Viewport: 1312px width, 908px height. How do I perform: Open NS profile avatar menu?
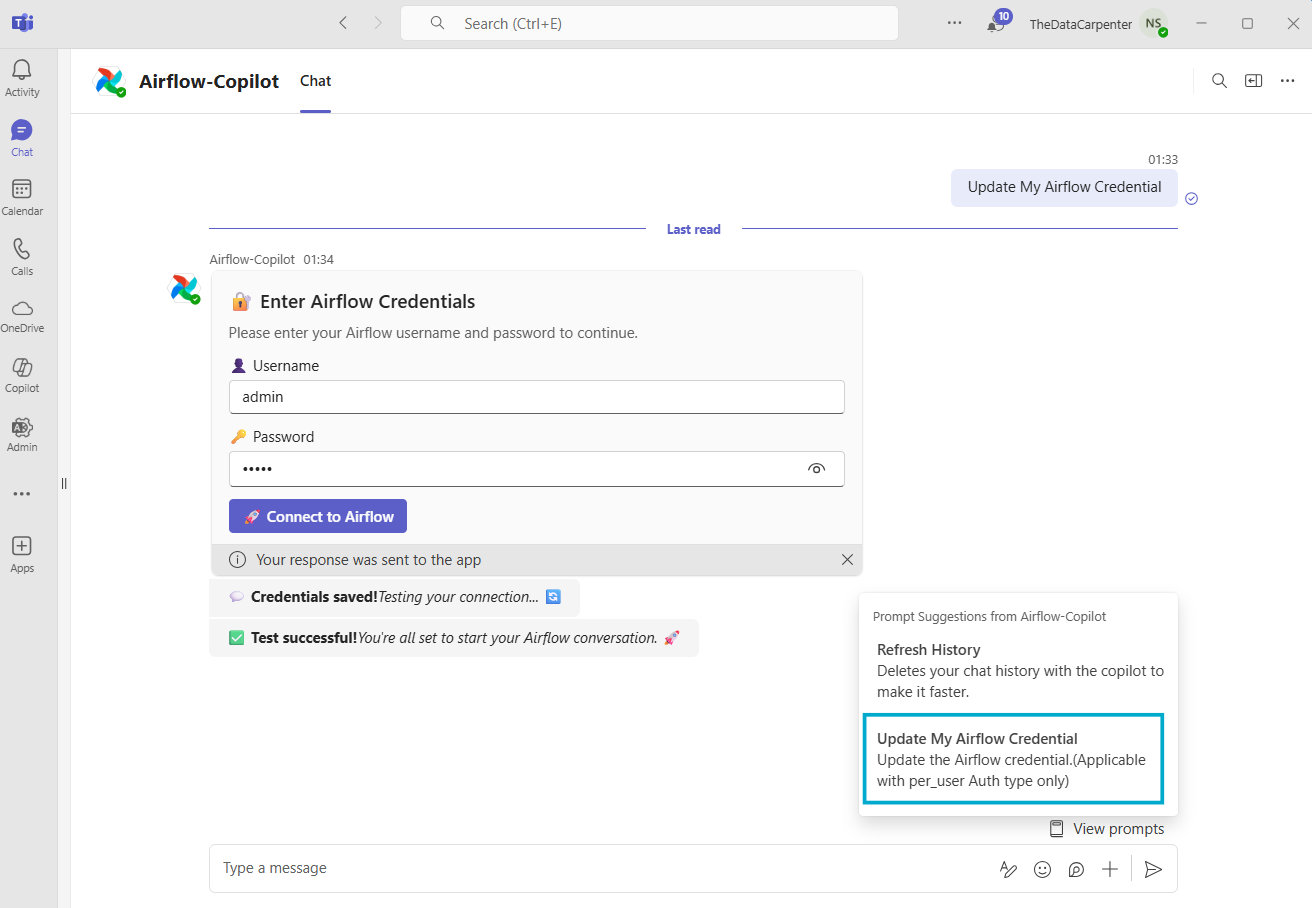pos(1154,23)
